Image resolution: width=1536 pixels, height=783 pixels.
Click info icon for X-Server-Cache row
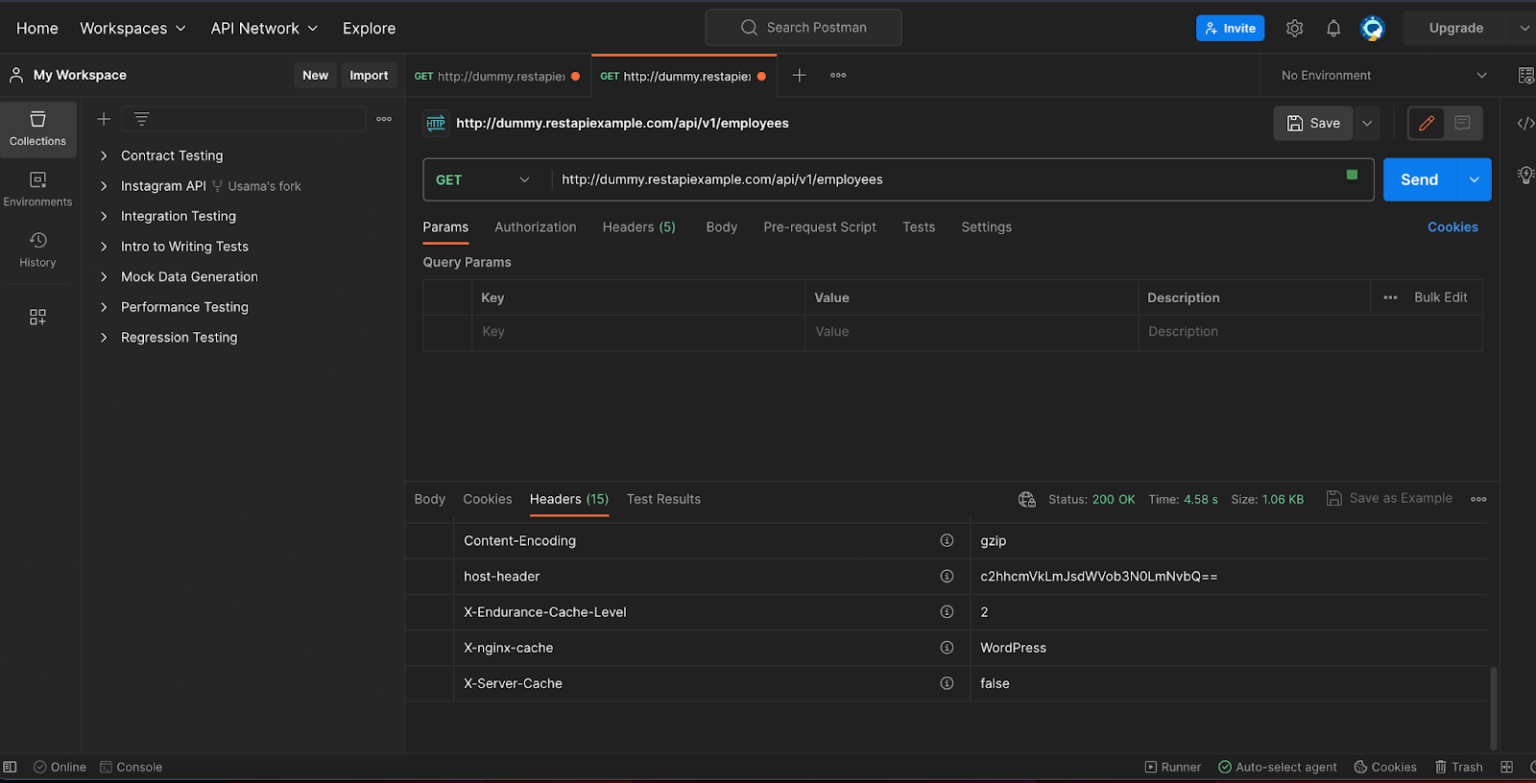pyautogui.click(x=946, y=683)
